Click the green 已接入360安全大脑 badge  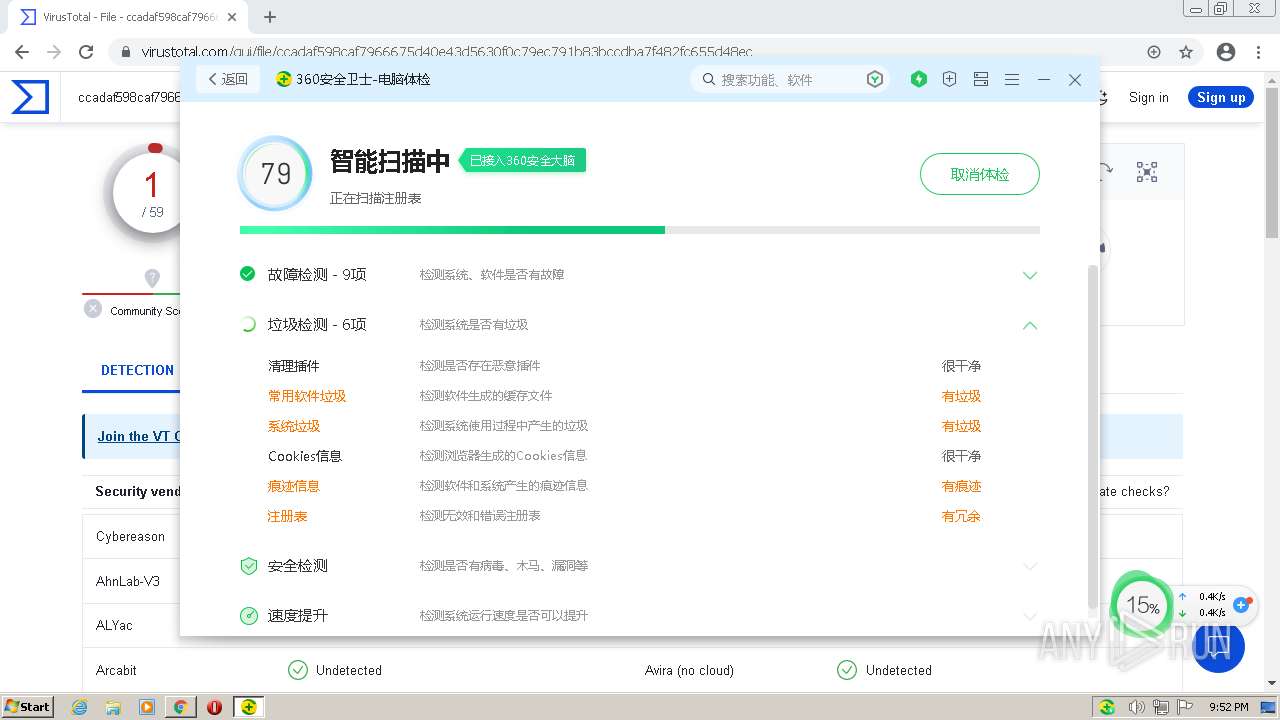(523, 160)
